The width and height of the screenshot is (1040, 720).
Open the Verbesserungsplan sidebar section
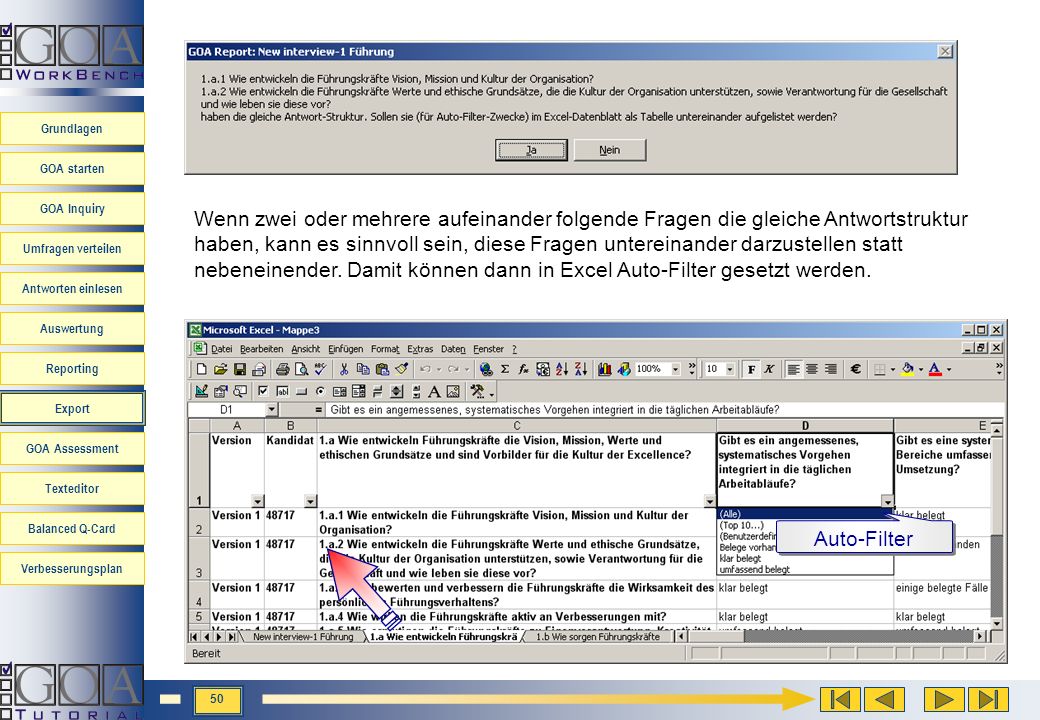click(72, 568)
